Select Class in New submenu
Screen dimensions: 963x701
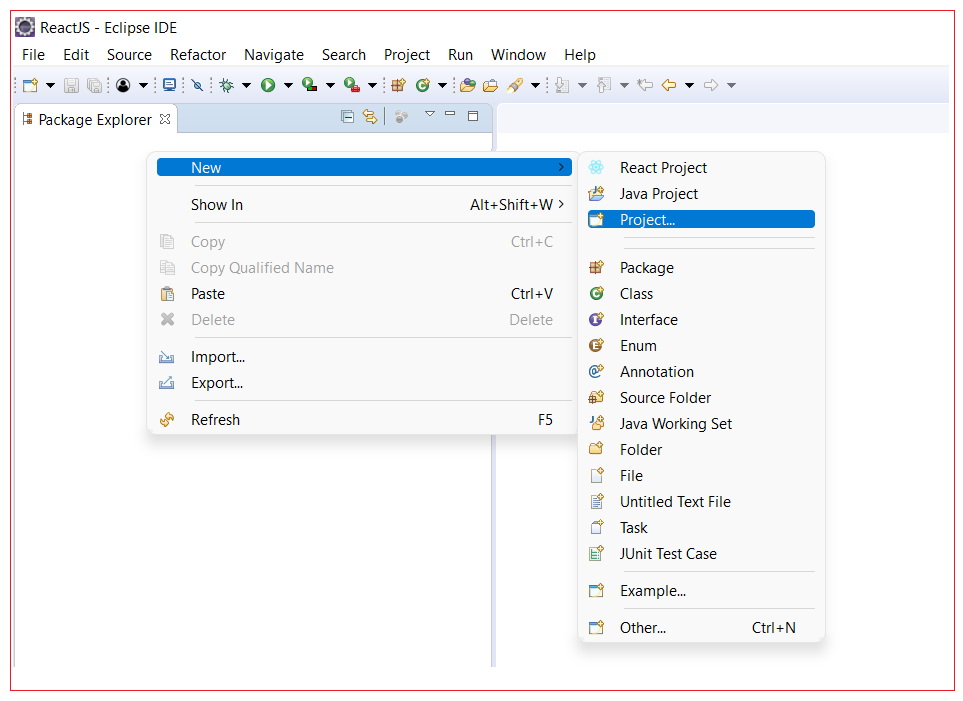[x=701, y=294]
